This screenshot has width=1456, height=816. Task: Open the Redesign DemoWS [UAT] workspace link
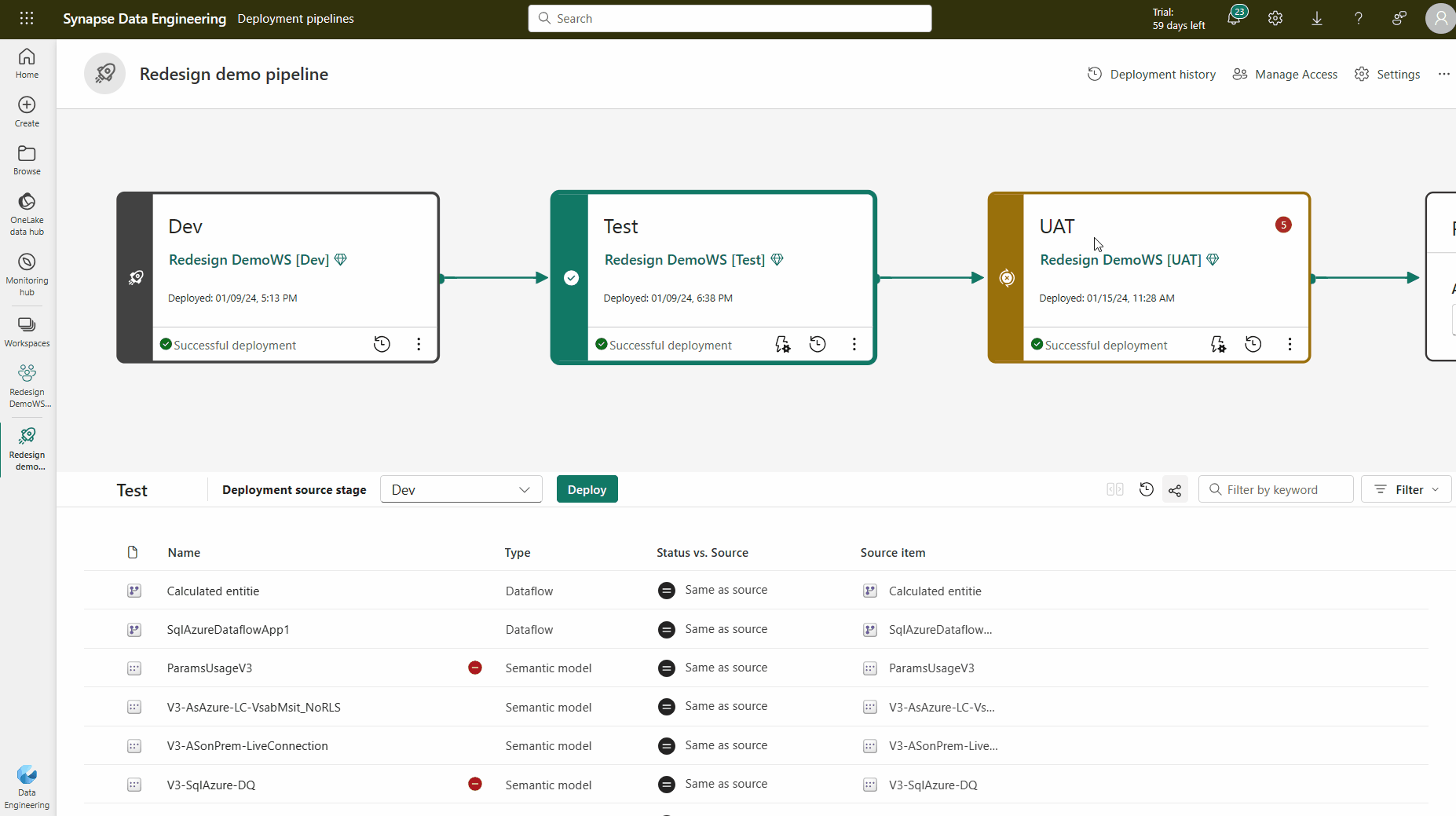[1121, 259]
